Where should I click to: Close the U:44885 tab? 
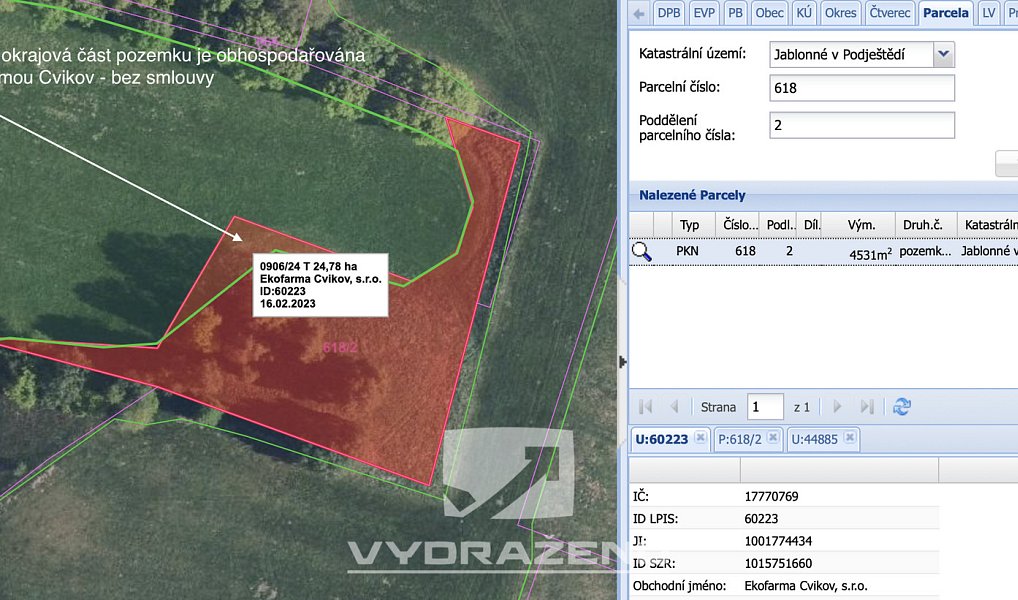click(x=849, y=438)
